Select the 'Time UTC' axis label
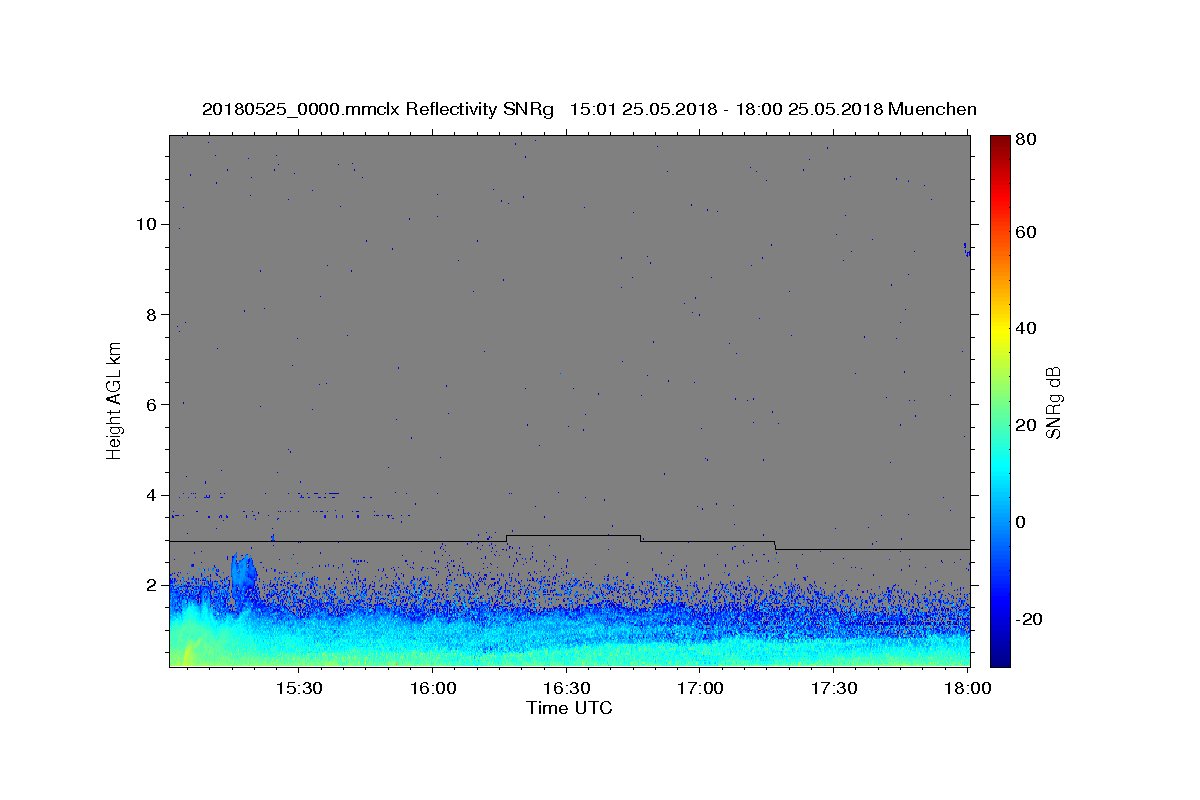1200x800 pixels. 569,708
